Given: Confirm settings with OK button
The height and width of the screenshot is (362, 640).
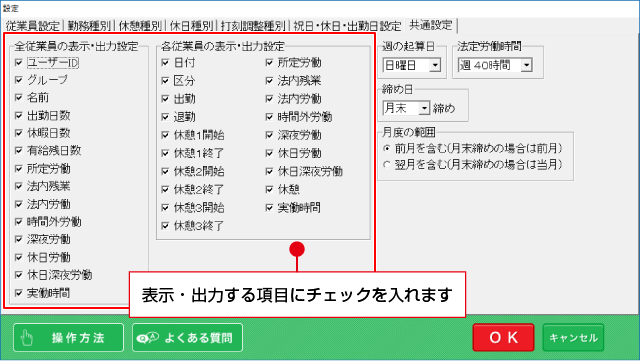Looking at the screenshot, I should click(x=503, y=338).
